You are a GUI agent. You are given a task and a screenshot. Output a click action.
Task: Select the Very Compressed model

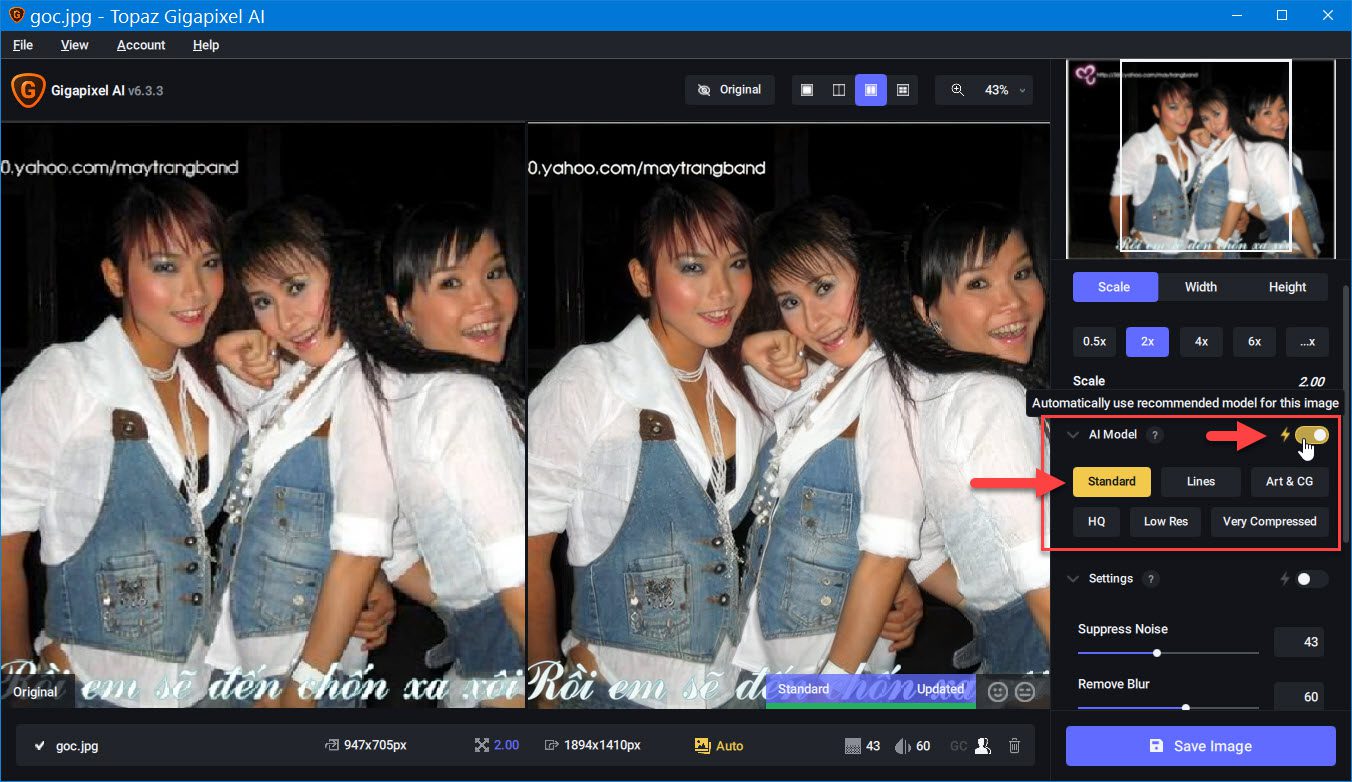coord(1270,522)
